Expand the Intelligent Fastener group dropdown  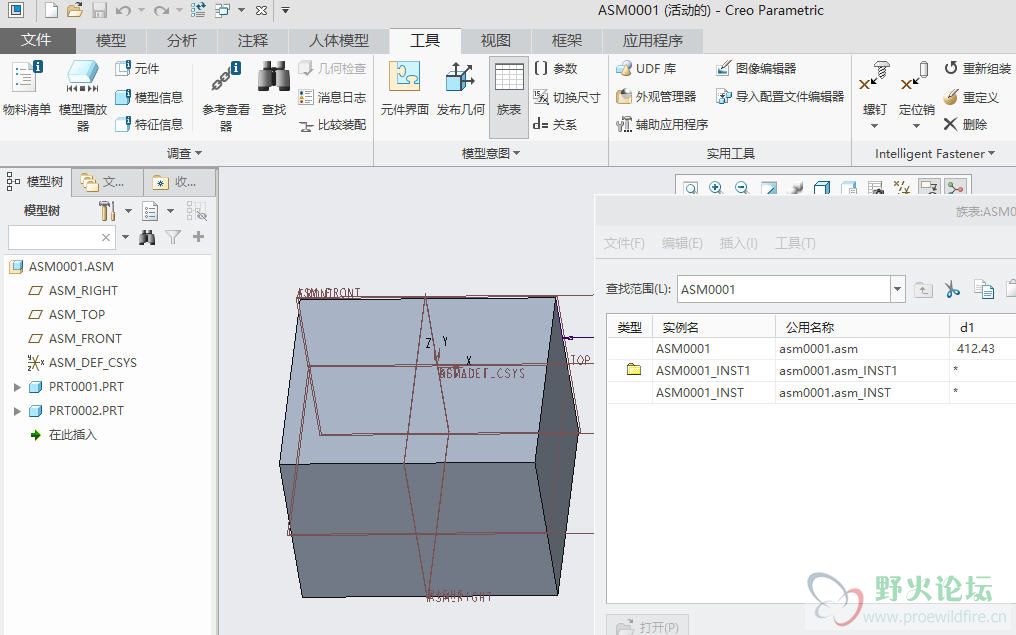pos(935,154)
